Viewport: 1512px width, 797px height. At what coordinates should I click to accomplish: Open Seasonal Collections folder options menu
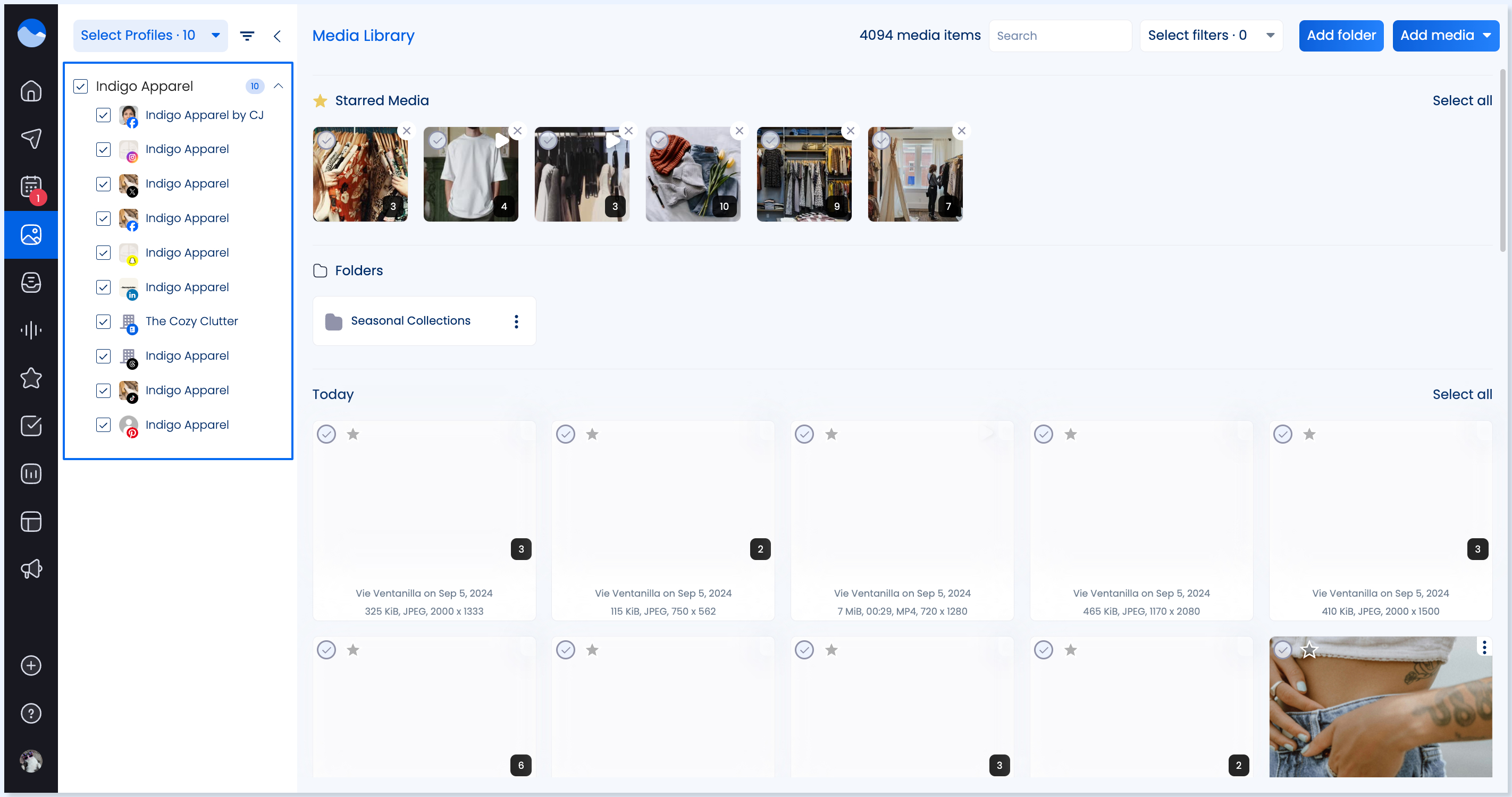[516, 321]
